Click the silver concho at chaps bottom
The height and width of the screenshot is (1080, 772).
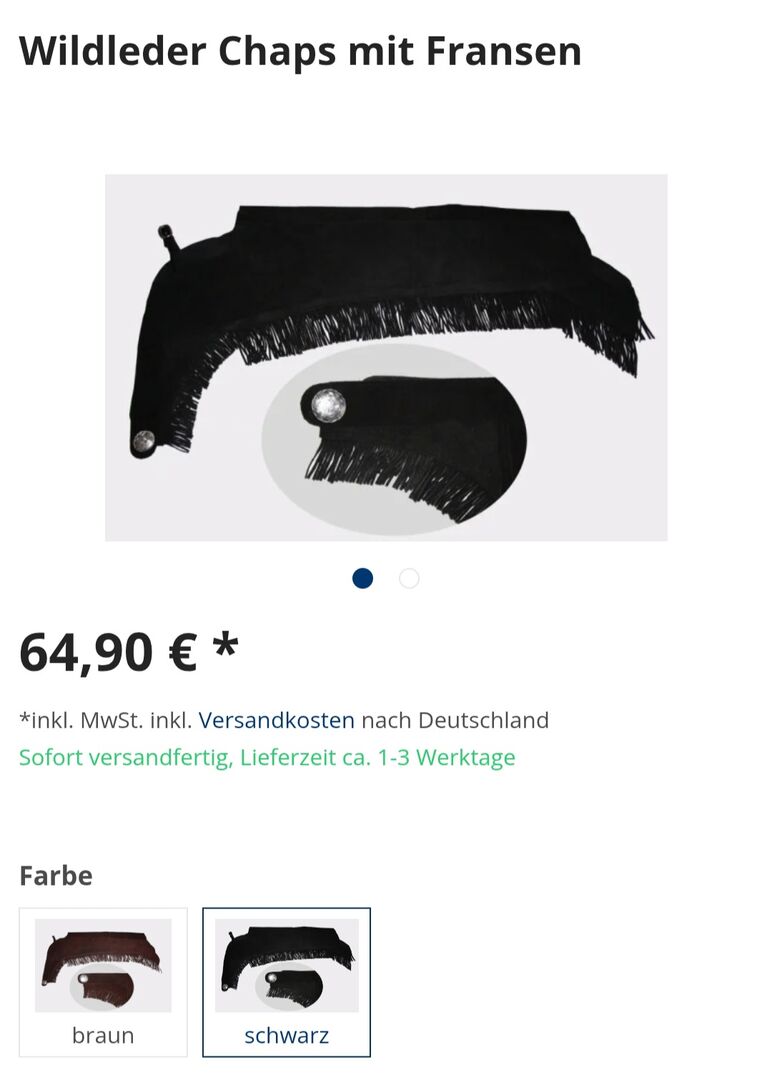(144, 442)
